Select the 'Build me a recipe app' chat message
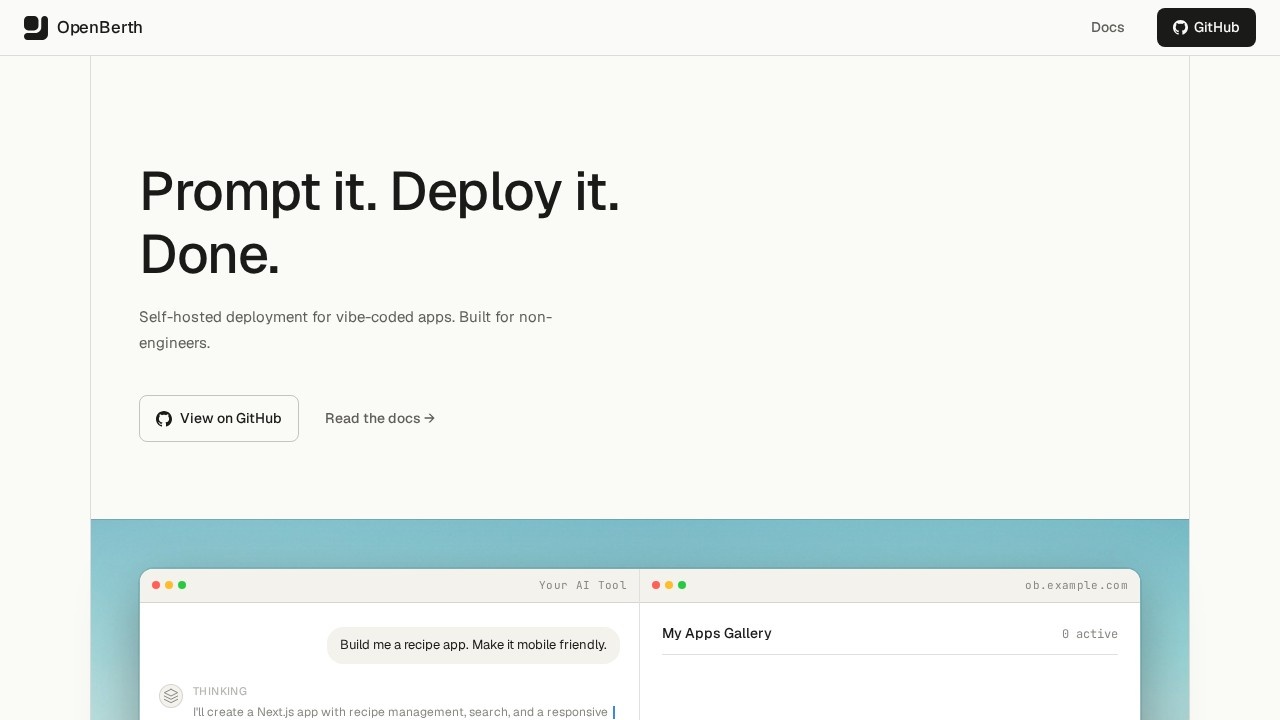 click(473, 645)
